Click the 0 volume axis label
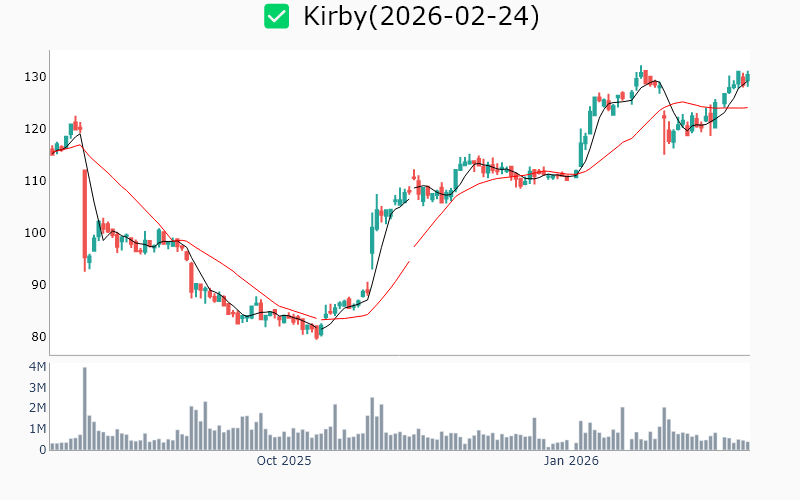This screenshot has width=800, height=500. coord(43,450)
